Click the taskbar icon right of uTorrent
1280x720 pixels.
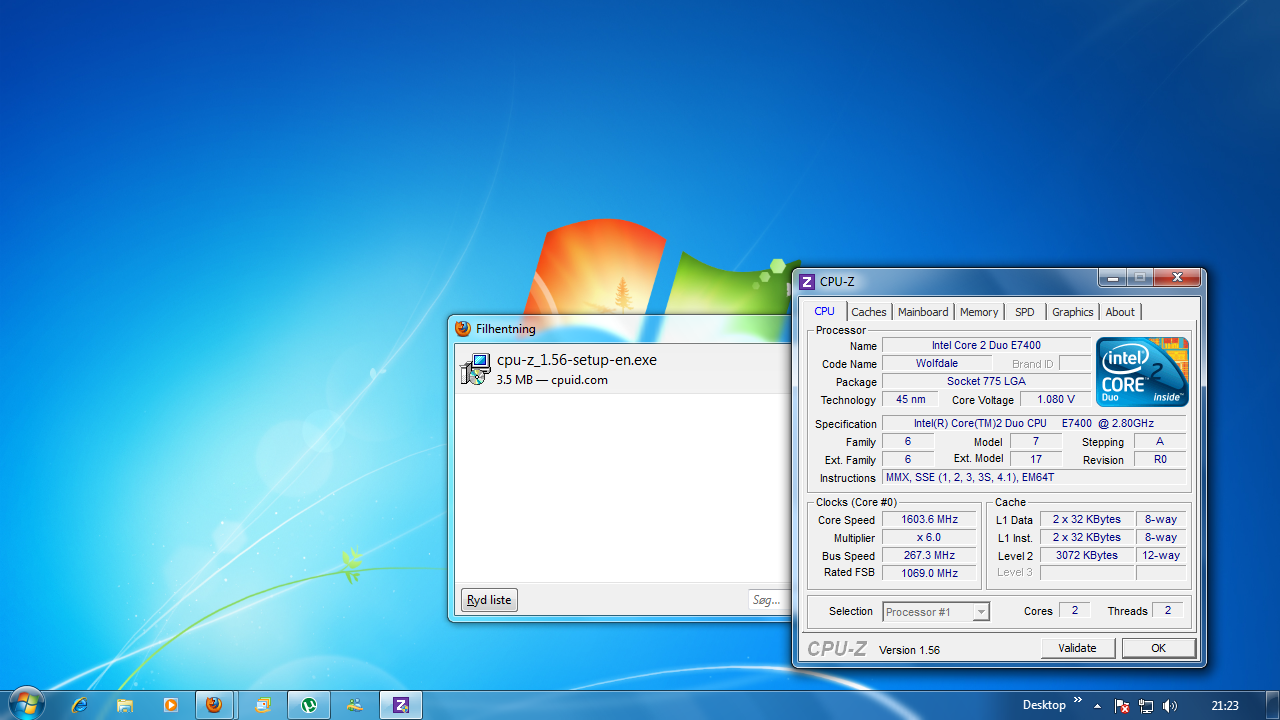coord(355,705)
